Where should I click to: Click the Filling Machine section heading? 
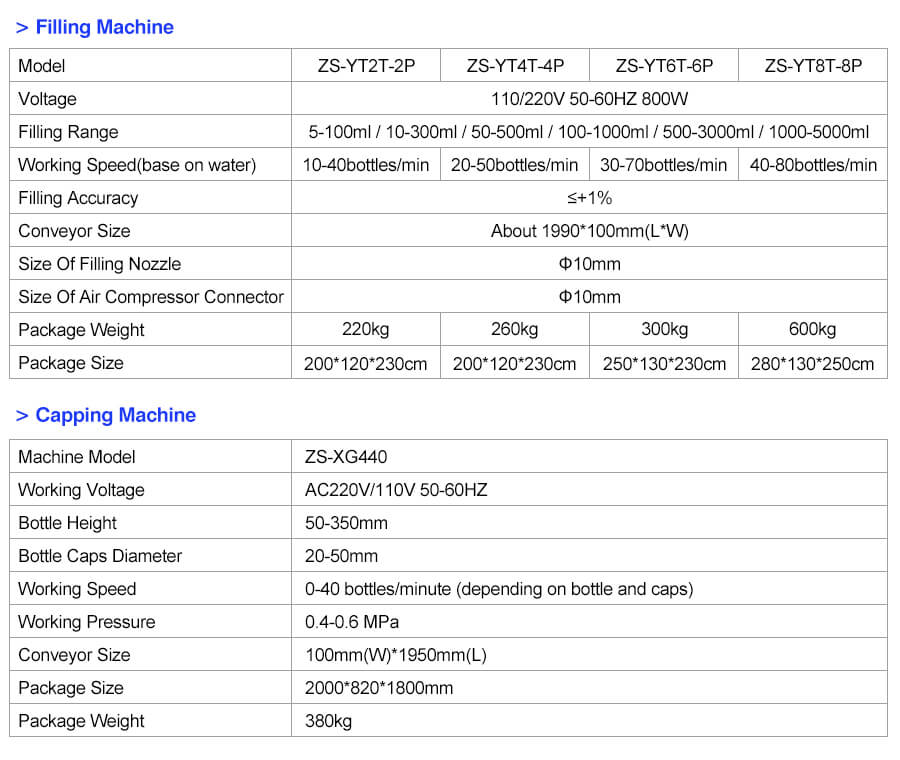click(104, 27)
